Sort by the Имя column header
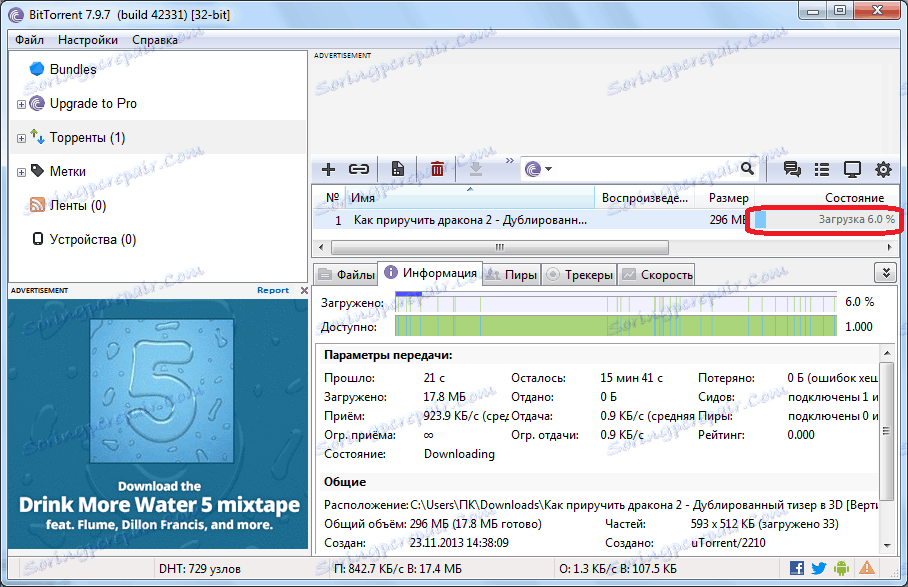Screen dimensions: 908x587 click(x=470, y=197)
